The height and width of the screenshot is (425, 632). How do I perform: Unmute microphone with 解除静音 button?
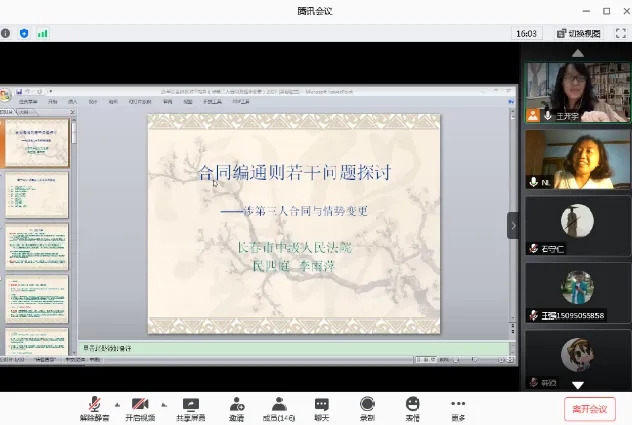click(95, 407)
